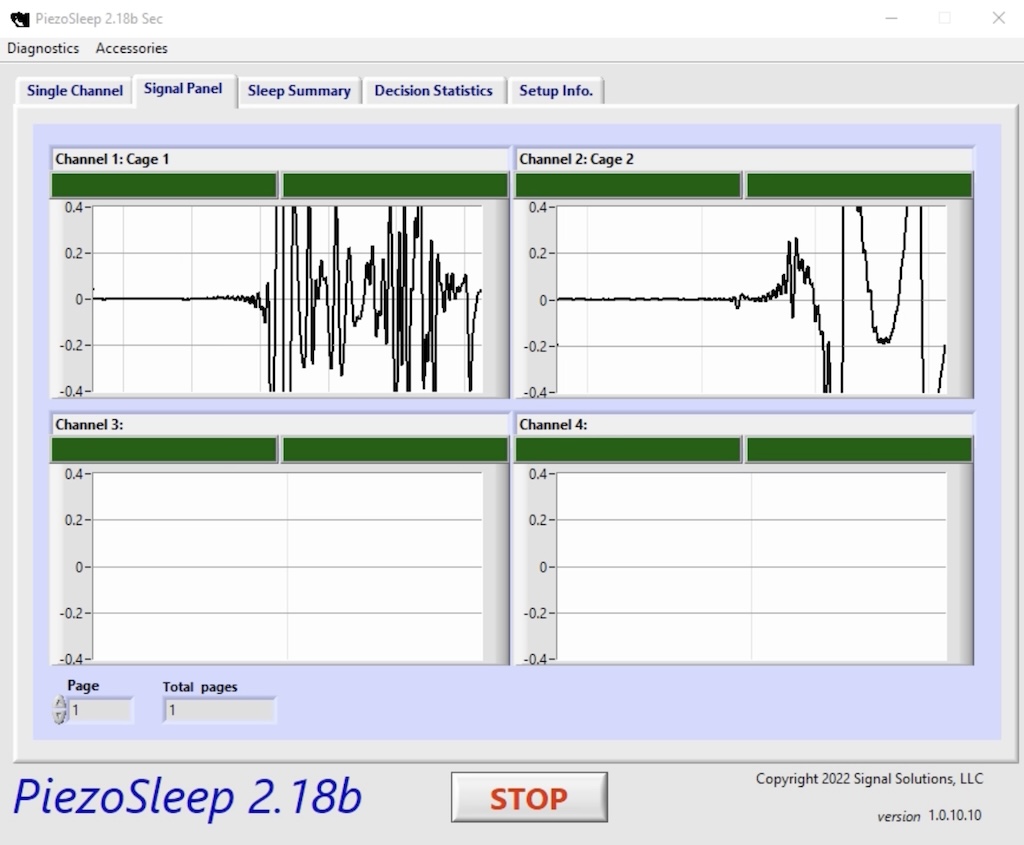Open the Diagnostics menu
This screenshot has height=845, width=1024.
(43, 48)
